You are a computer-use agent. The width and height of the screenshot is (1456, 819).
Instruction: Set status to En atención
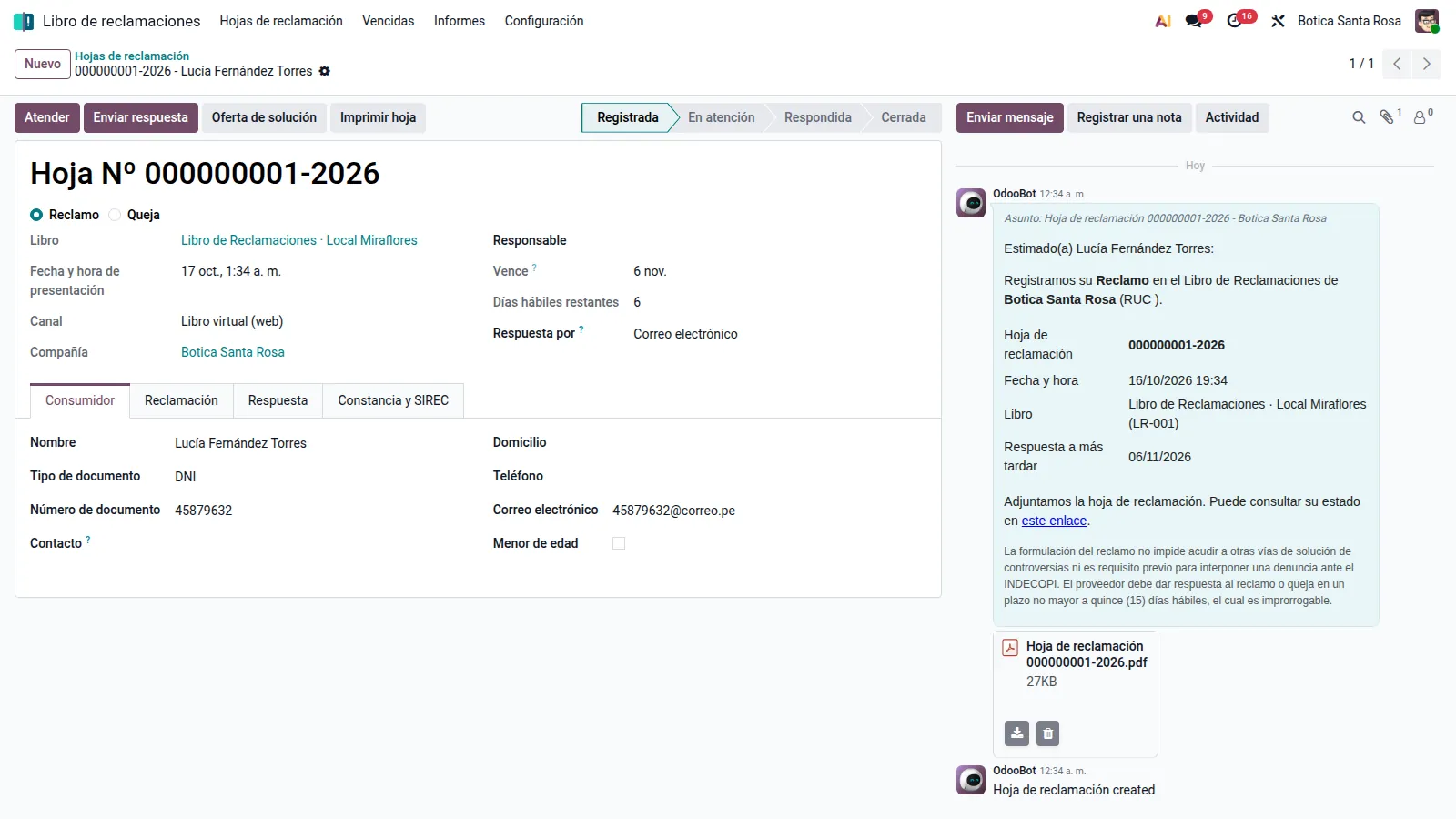pyautogui.click(x=722, y=117)
